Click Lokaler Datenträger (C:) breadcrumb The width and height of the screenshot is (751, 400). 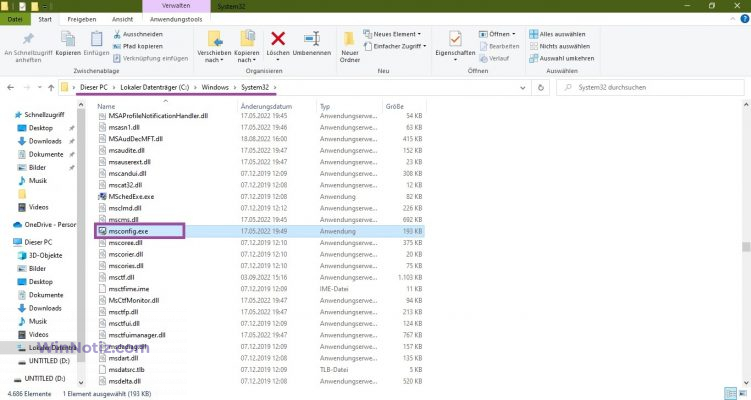(x=155, y=87)
